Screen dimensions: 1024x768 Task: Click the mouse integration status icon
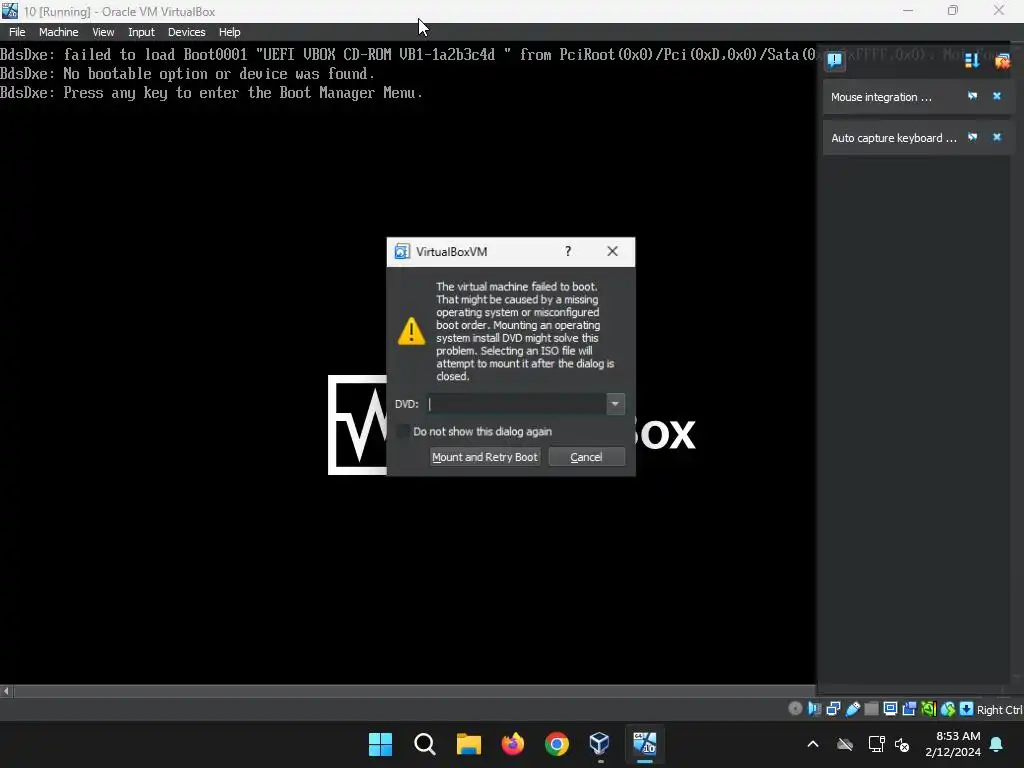948,709
